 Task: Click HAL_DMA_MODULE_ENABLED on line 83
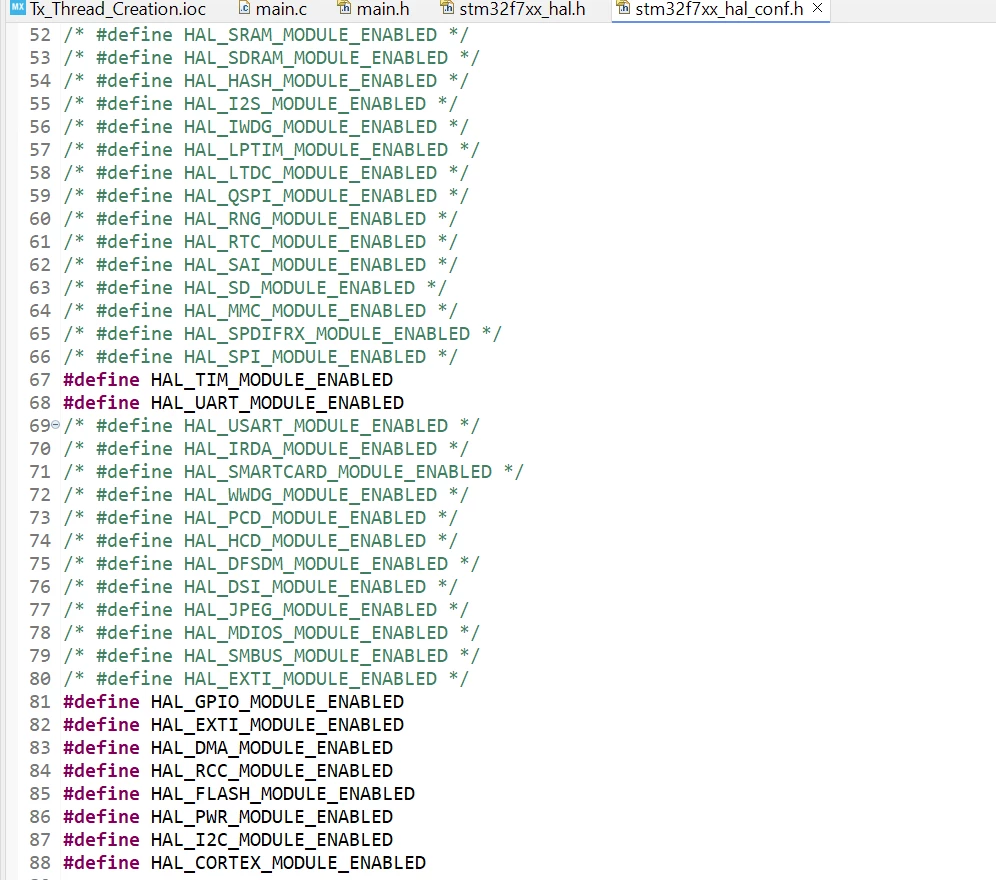tap(272, 748)
